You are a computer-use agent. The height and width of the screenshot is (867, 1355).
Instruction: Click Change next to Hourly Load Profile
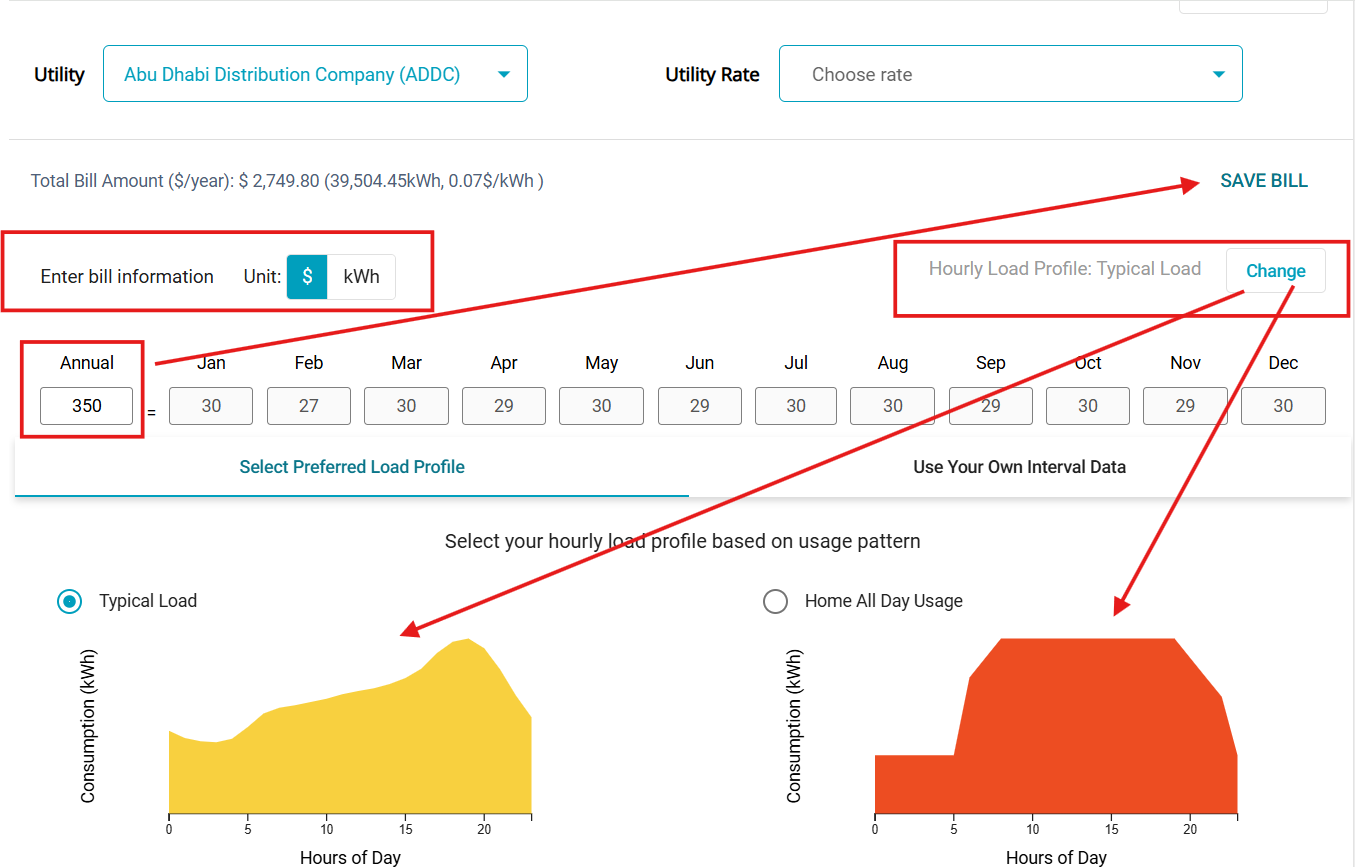[1275, 271]
